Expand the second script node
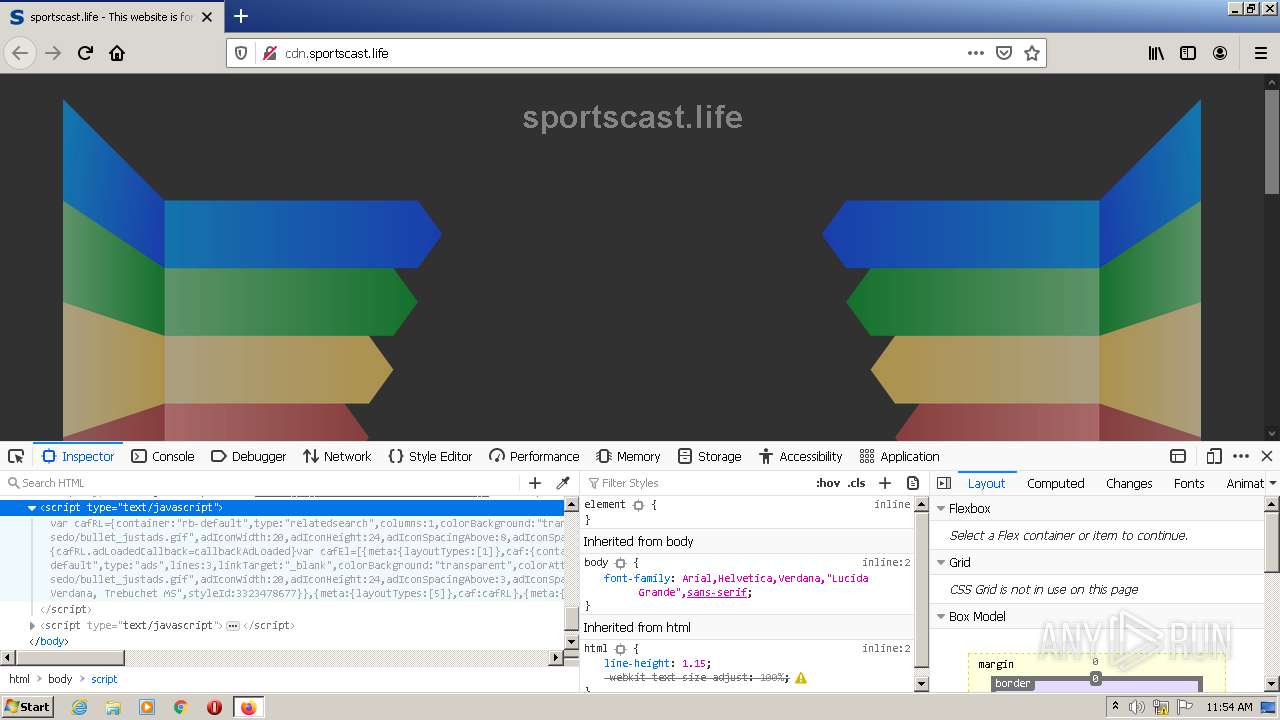 [32, 625]
